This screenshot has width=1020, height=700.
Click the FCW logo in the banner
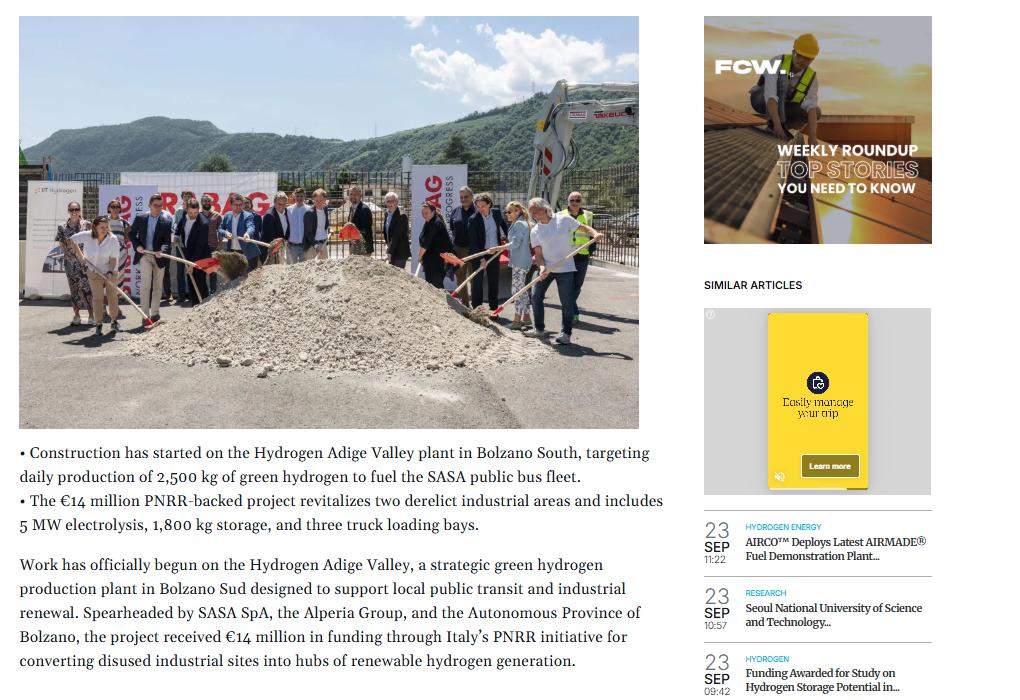click(749, 67)
